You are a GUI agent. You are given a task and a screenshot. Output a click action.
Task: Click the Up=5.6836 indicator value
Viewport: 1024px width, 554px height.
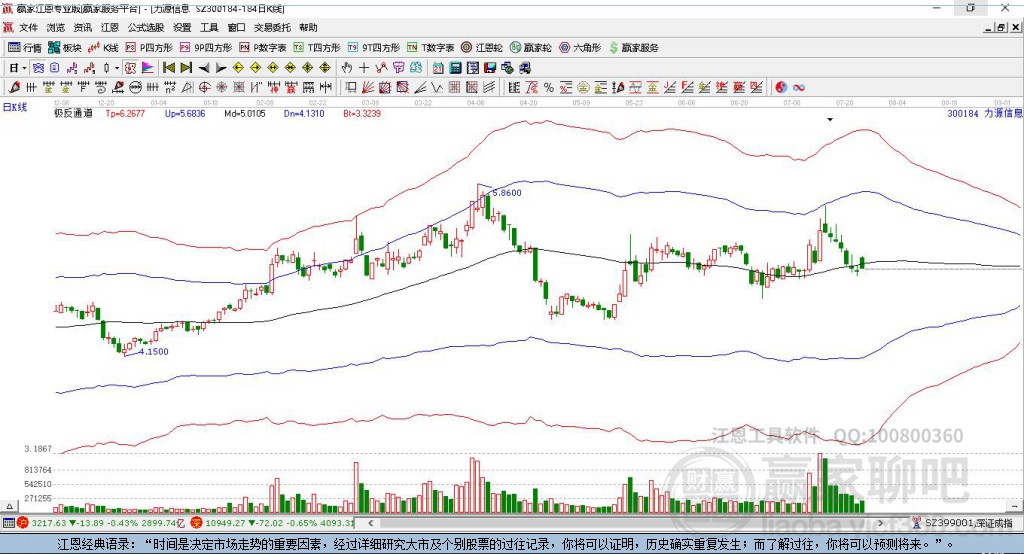pos(185,114)
